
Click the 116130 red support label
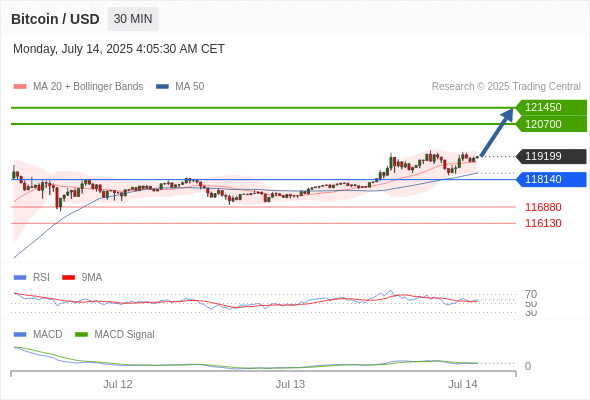click(x=543, y=223)
